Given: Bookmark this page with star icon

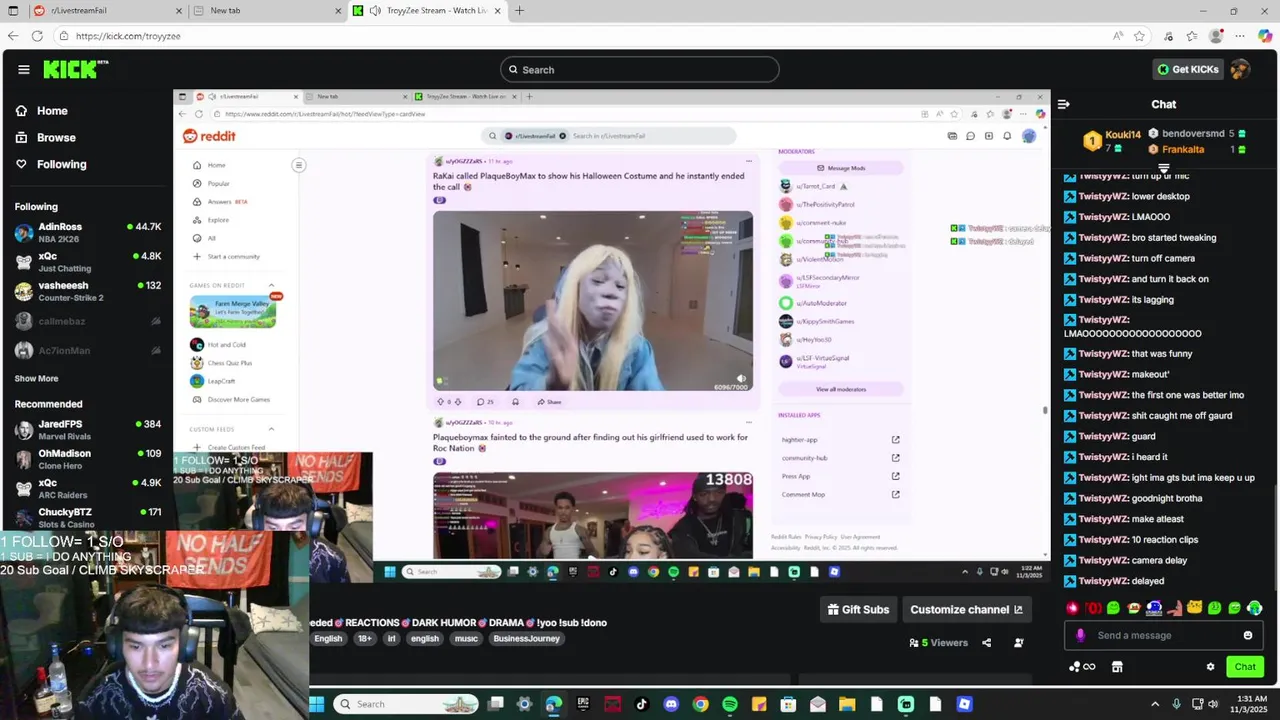Looking at the screenshot, I should tap(1139, 36).
